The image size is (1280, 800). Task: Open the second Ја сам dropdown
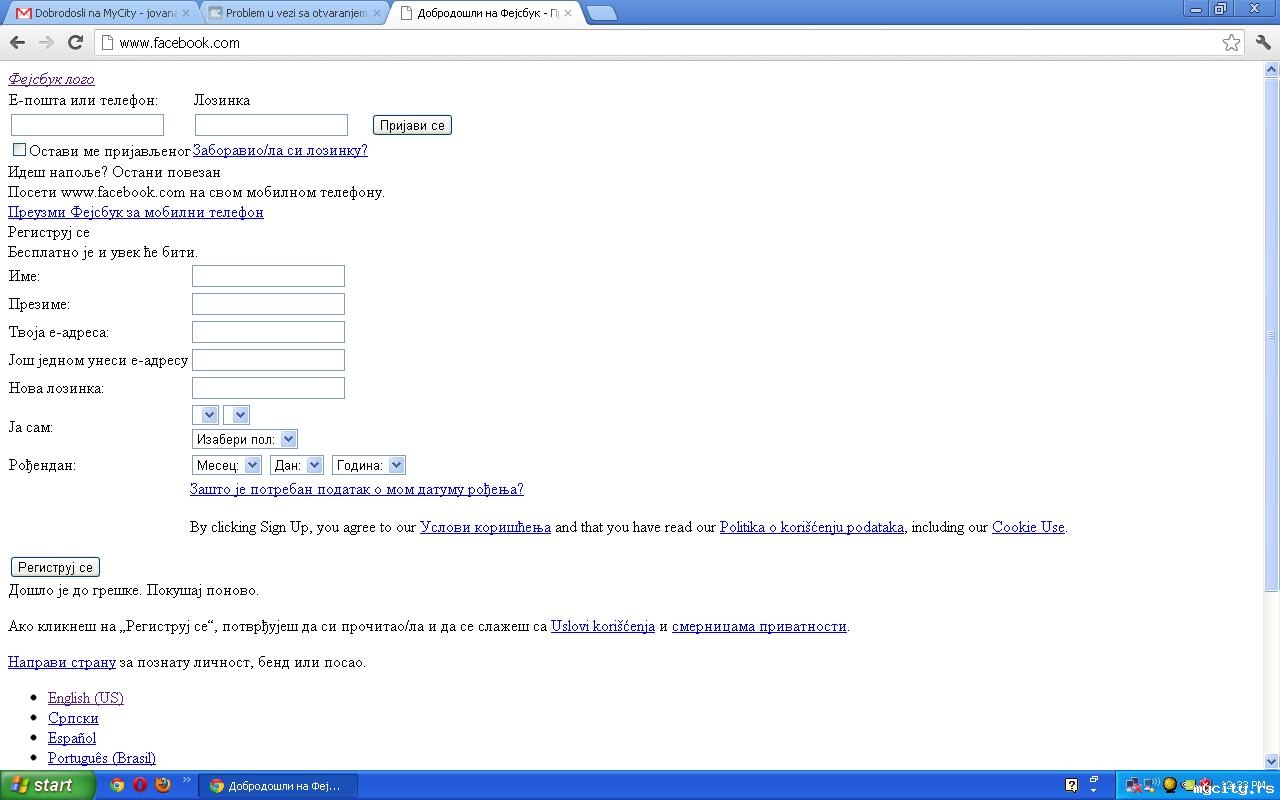pyautogui.click(x=237, y=415)
